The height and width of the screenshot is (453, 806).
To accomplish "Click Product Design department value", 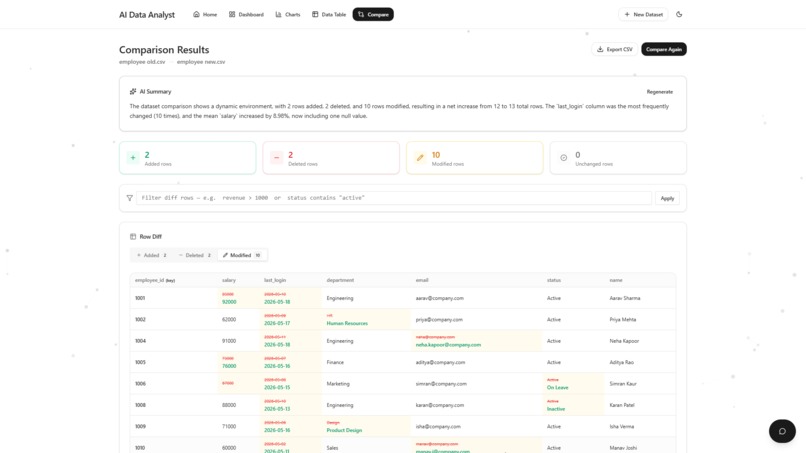I will tap(344, 430).
